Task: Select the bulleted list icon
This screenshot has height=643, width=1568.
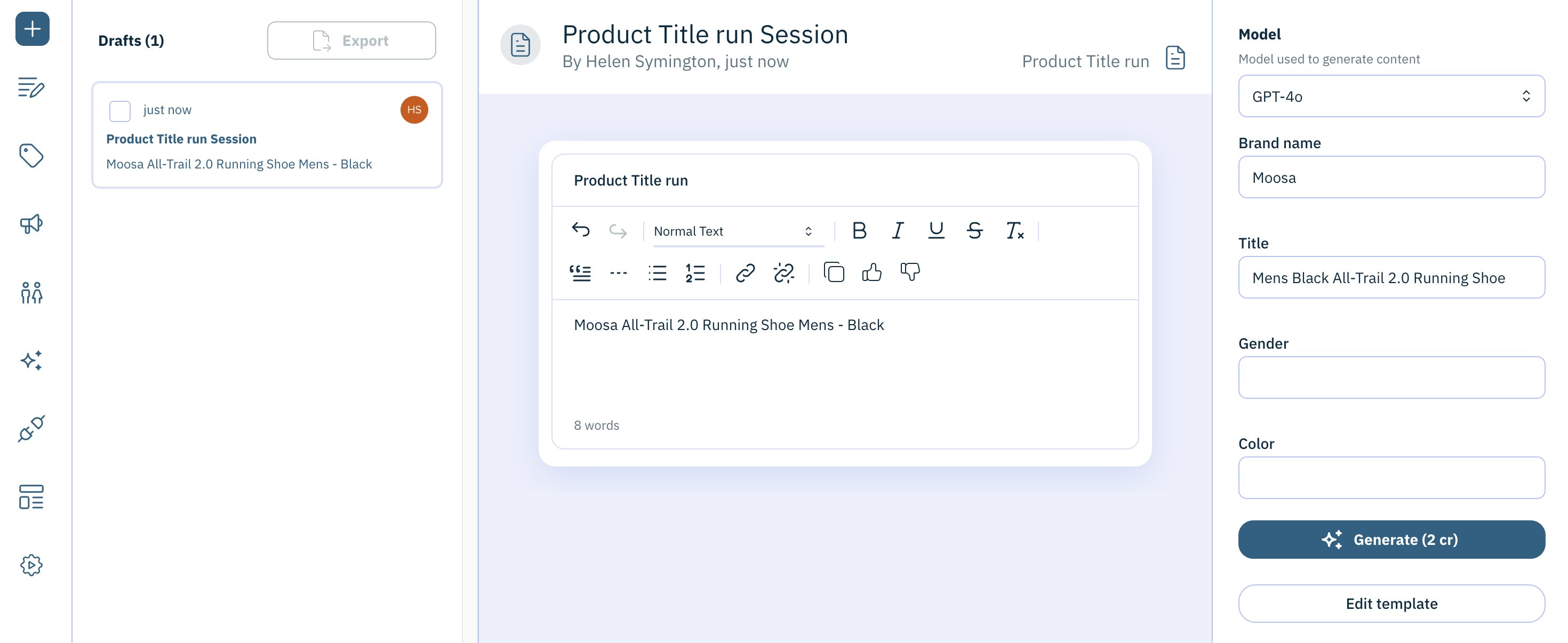Action: click(657, 272)
